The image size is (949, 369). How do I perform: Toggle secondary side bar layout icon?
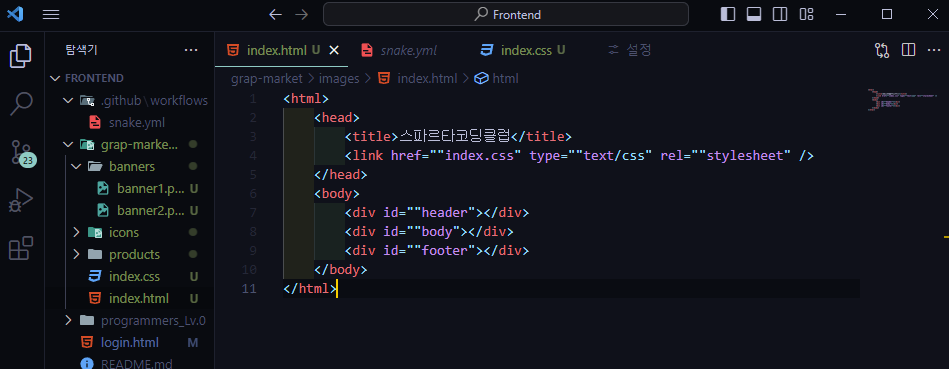point(780,15)
